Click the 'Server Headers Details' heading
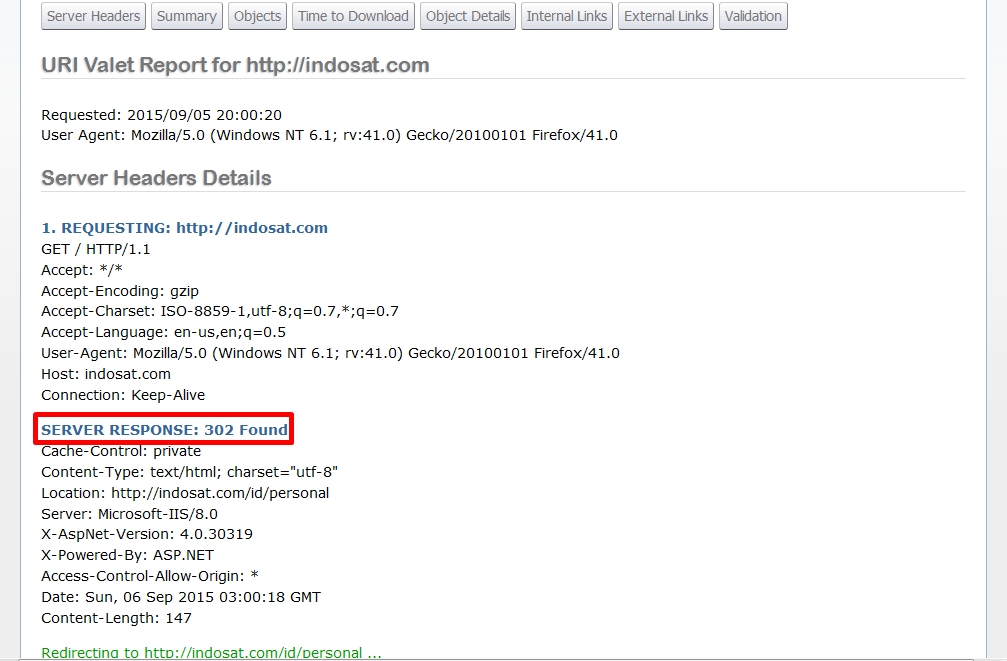Viewport: 1007px width, 661px height. pyautogui.click(x=156, y=178)
